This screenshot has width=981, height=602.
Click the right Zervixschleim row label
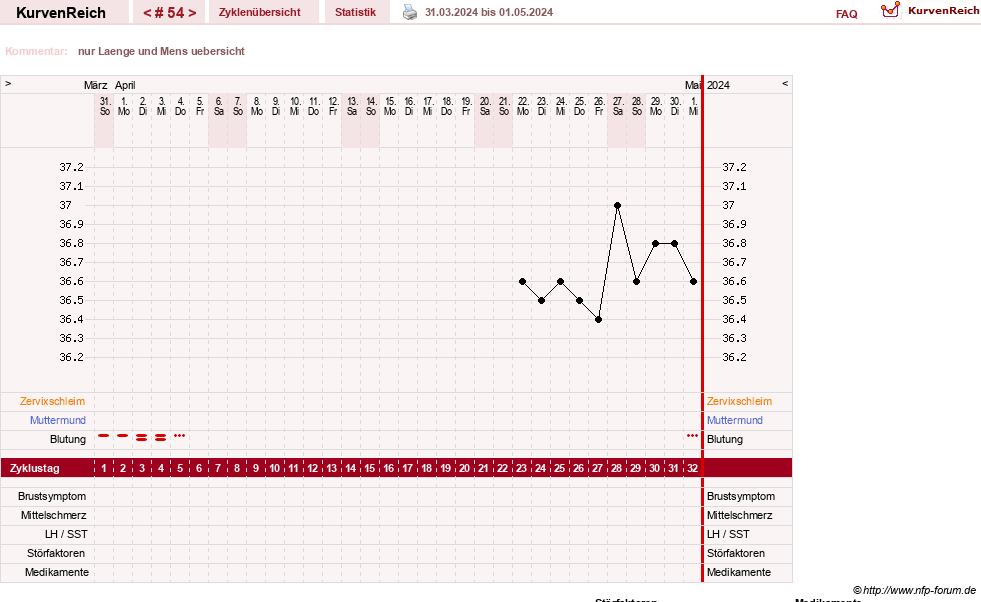click(740, 401)
